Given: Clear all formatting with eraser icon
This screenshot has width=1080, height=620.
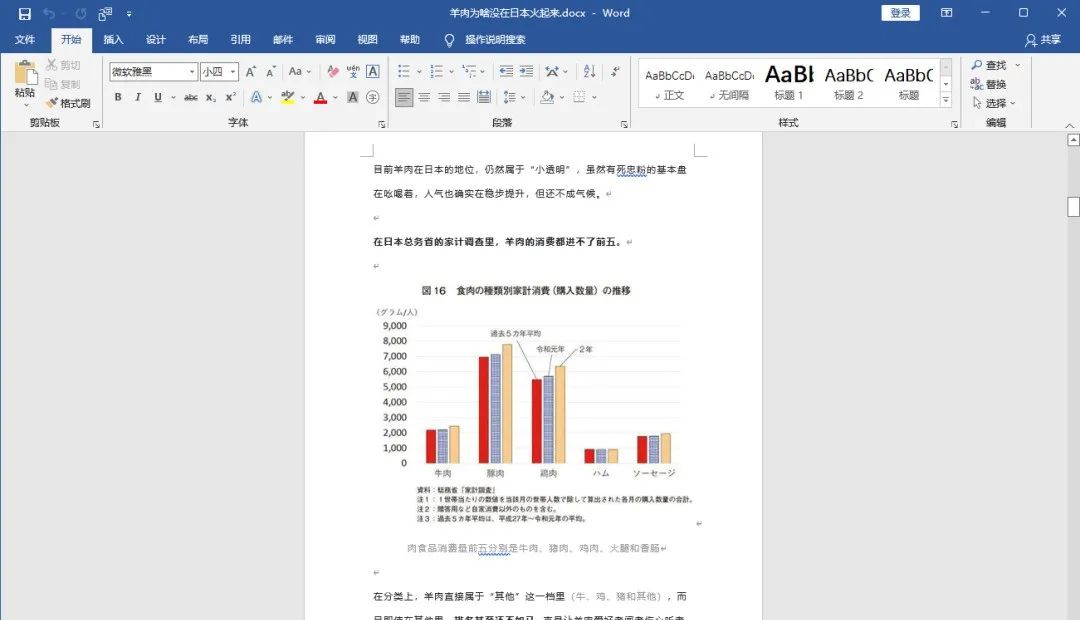Looking at the screenshot, I should [333, 72].
